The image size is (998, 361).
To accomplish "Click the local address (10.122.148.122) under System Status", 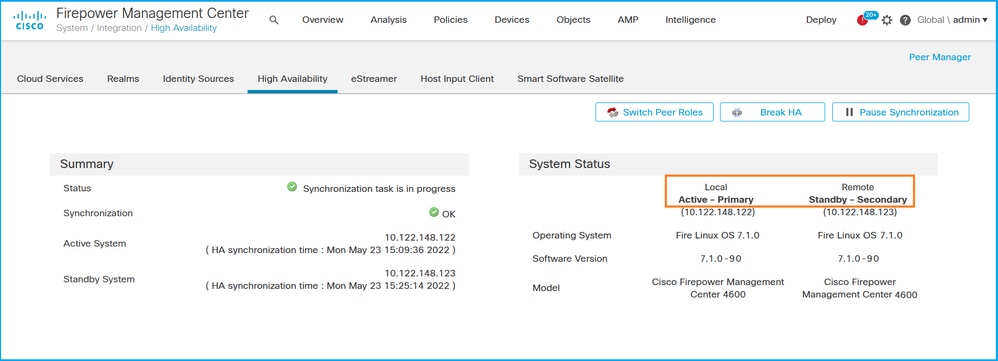I will pyautogui.click(x=717, y=211).
